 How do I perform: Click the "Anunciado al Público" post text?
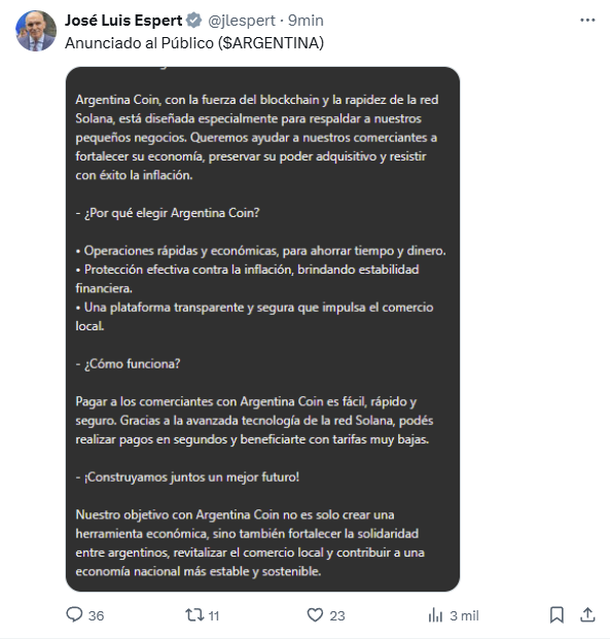pyautogui.click(x=138, y=44)
